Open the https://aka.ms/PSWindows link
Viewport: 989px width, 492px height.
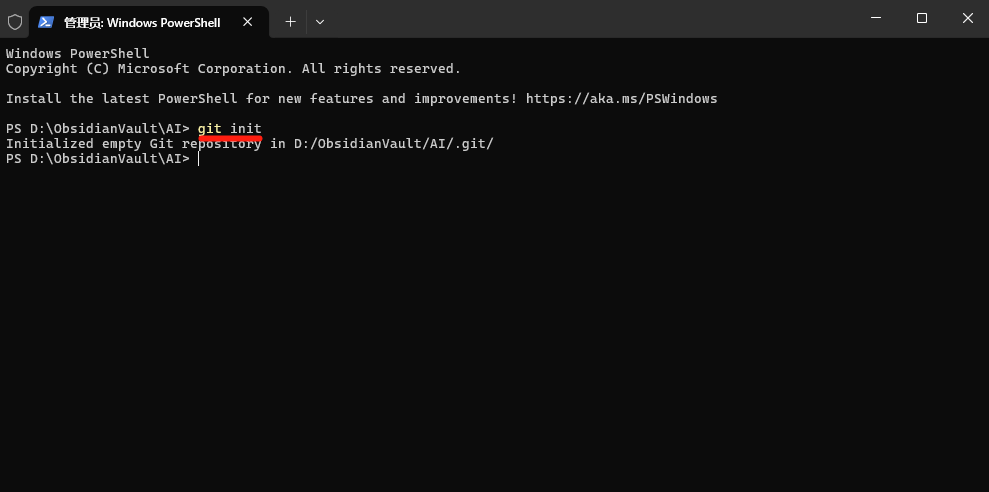(x=621, y=99)
